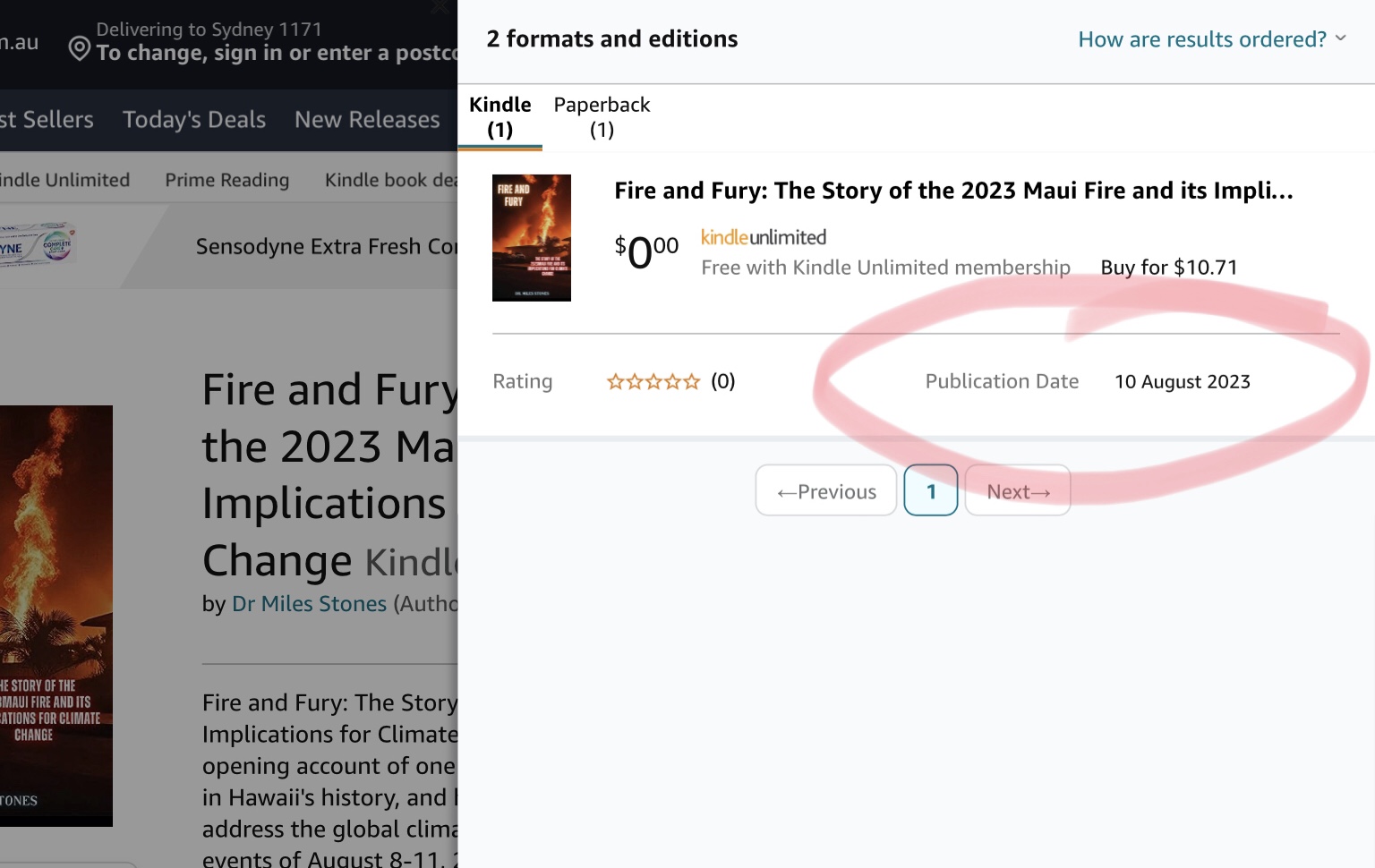
Task: Click the 2 formats and editions heading
Action: [x=612, y=39]
